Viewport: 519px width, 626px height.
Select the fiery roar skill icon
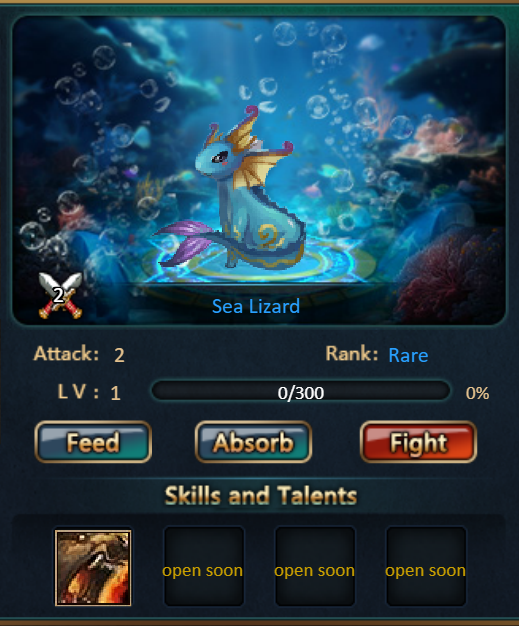[93, 568]
